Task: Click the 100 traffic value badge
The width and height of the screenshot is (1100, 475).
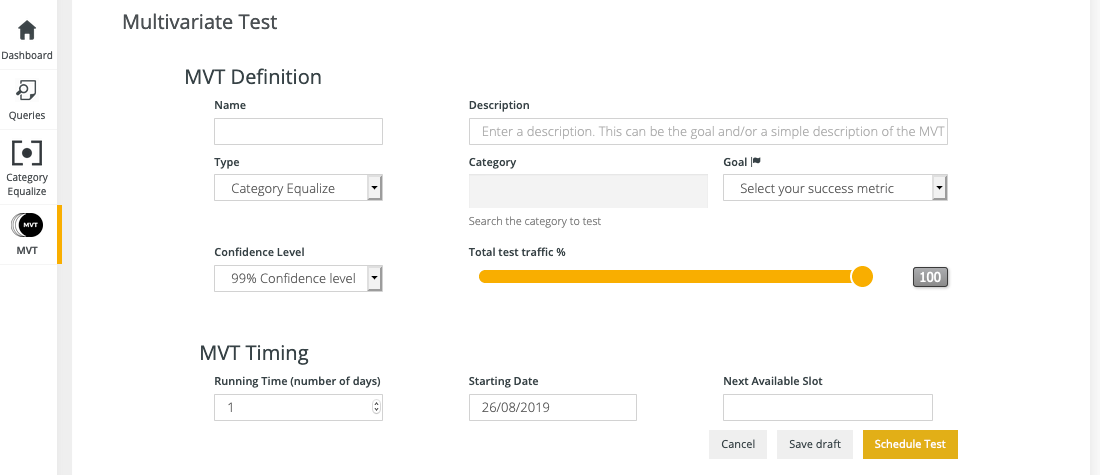Action: point(930,277)
